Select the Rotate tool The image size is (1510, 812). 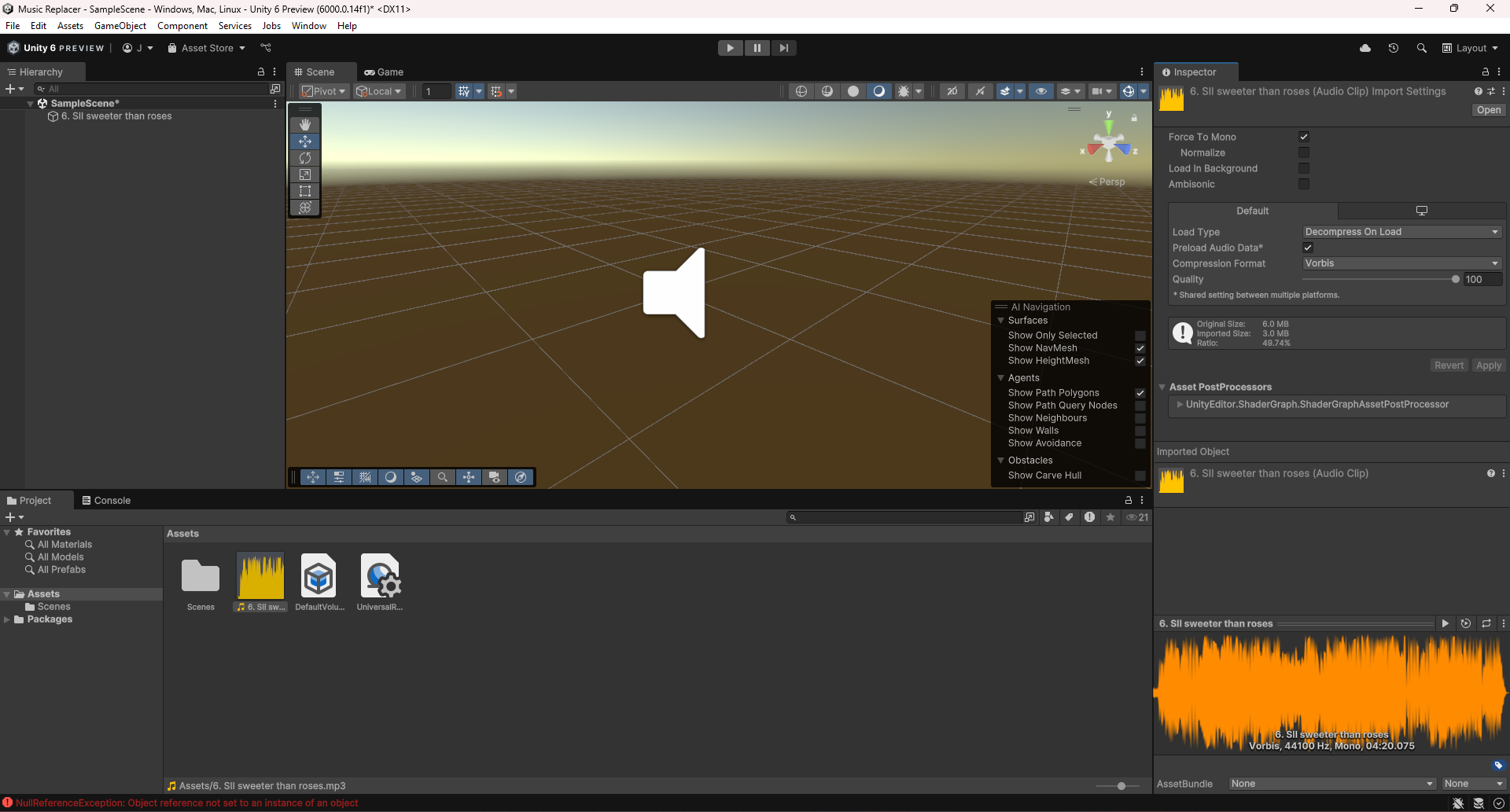(305, 158)
